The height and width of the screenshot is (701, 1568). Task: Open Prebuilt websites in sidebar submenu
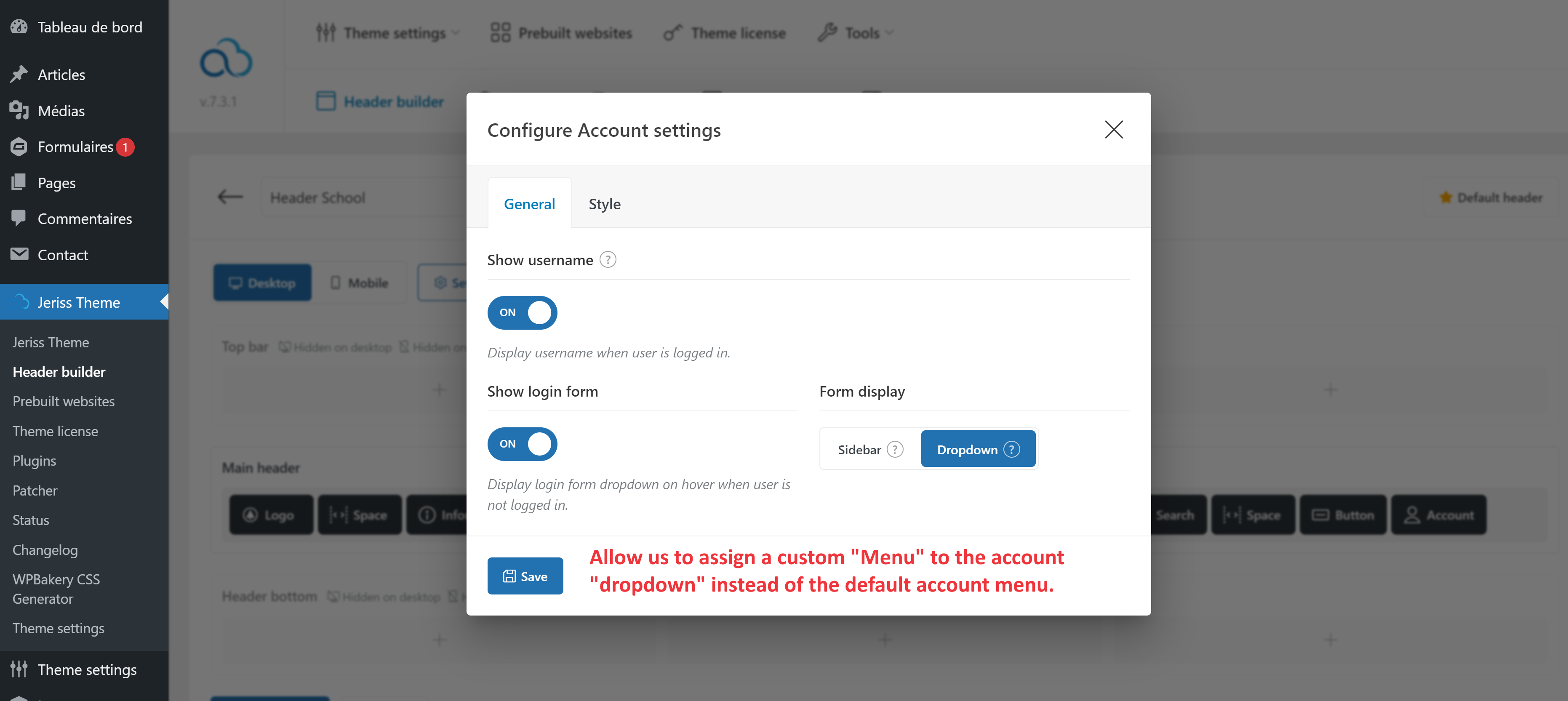pos(63,401)
